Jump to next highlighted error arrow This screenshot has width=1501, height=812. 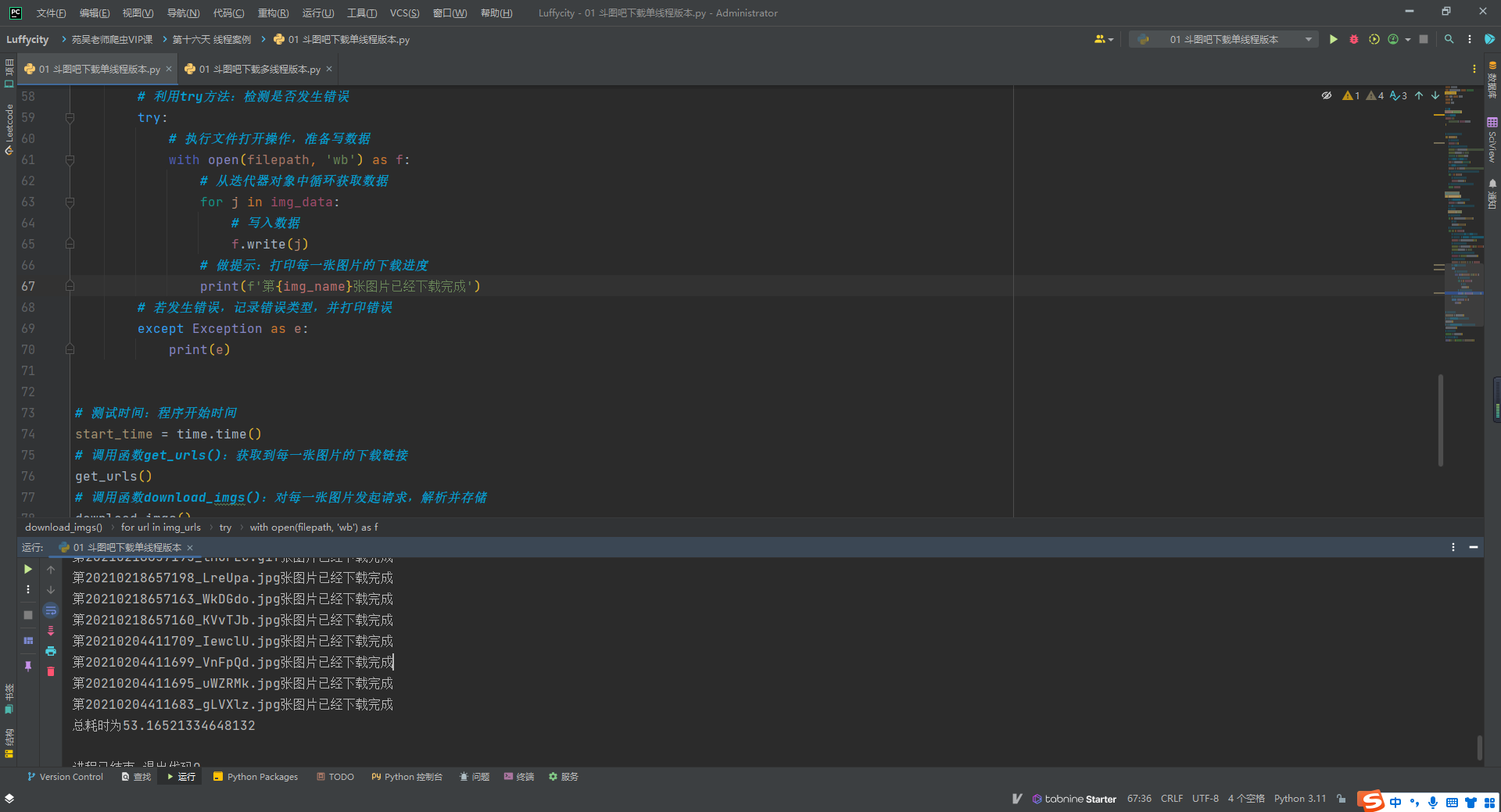coord(1435,95)
